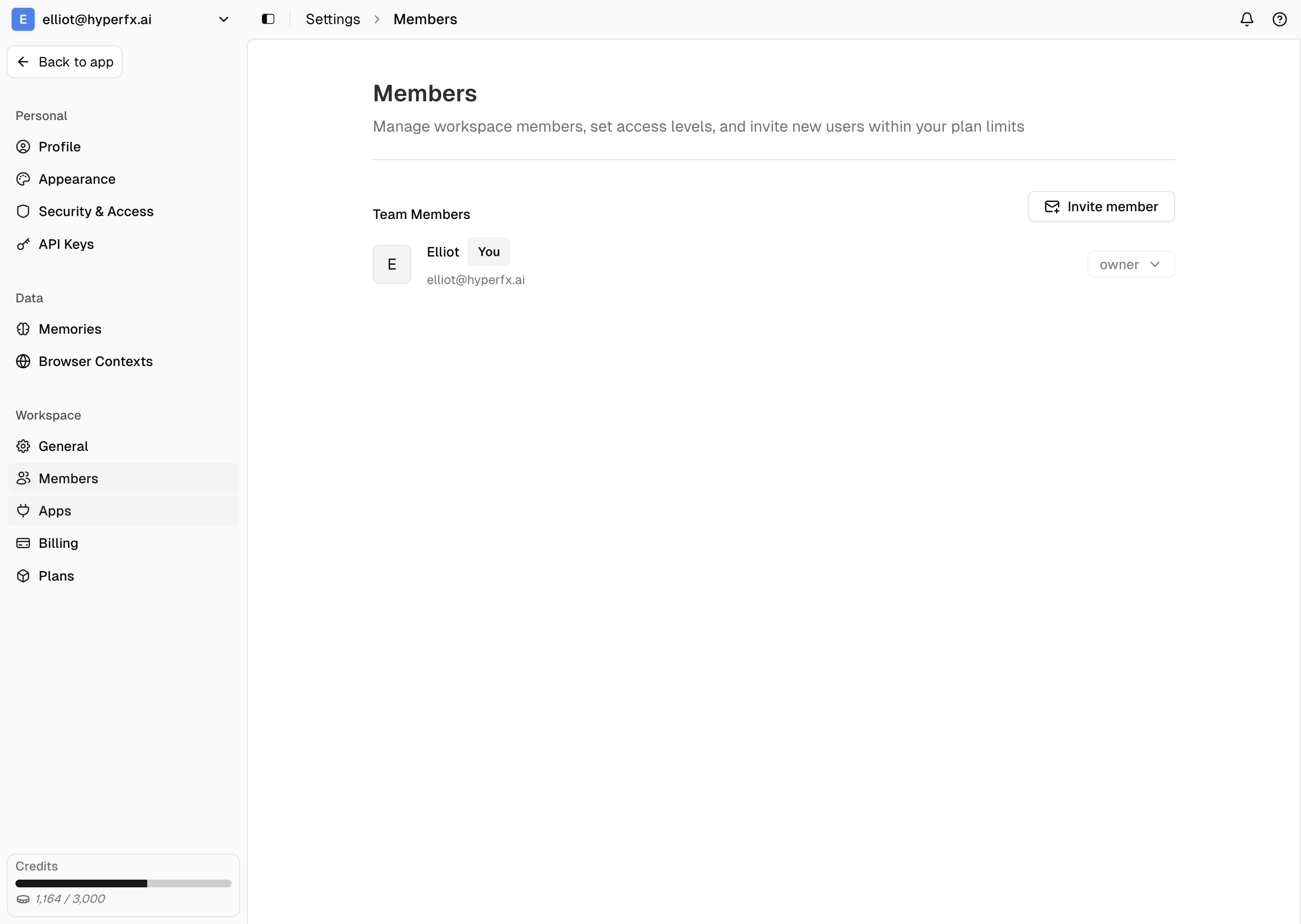1301x924 pixels.
Task: Click the Browser Contexts globe icon
Action: [23, 361]
